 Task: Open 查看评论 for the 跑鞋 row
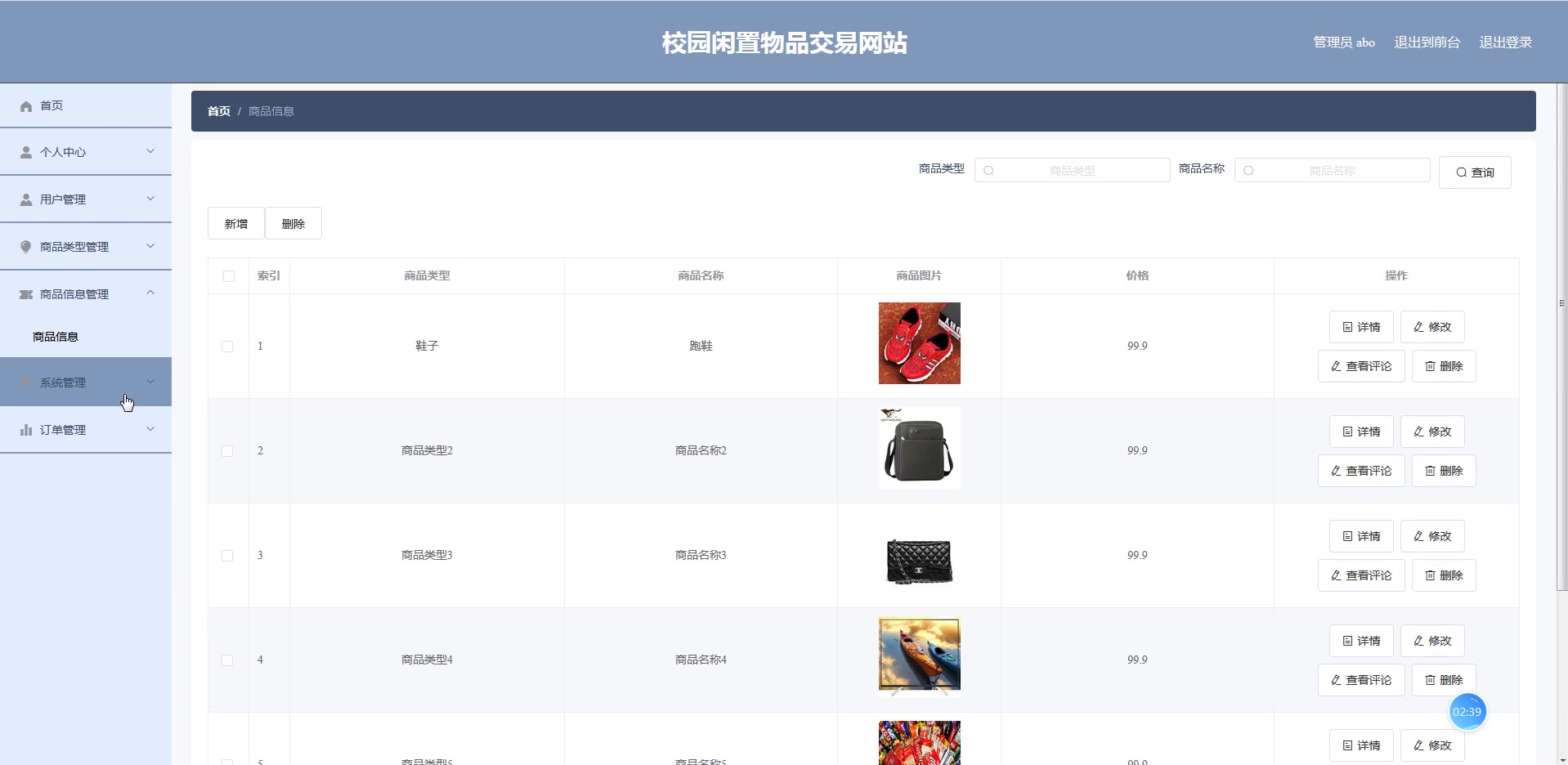pos(1361,366)
